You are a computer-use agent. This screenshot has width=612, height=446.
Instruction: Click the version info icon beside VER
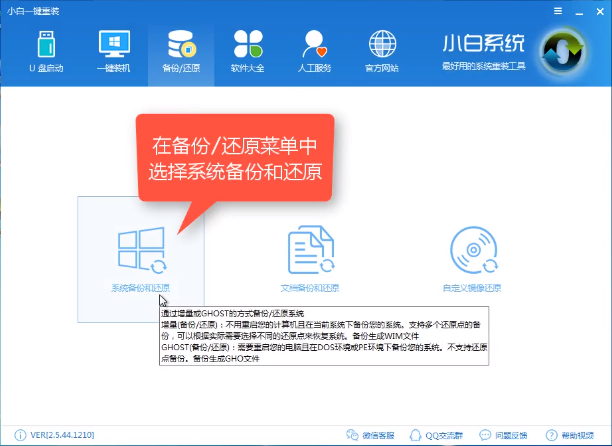click(x=10, y=436)
